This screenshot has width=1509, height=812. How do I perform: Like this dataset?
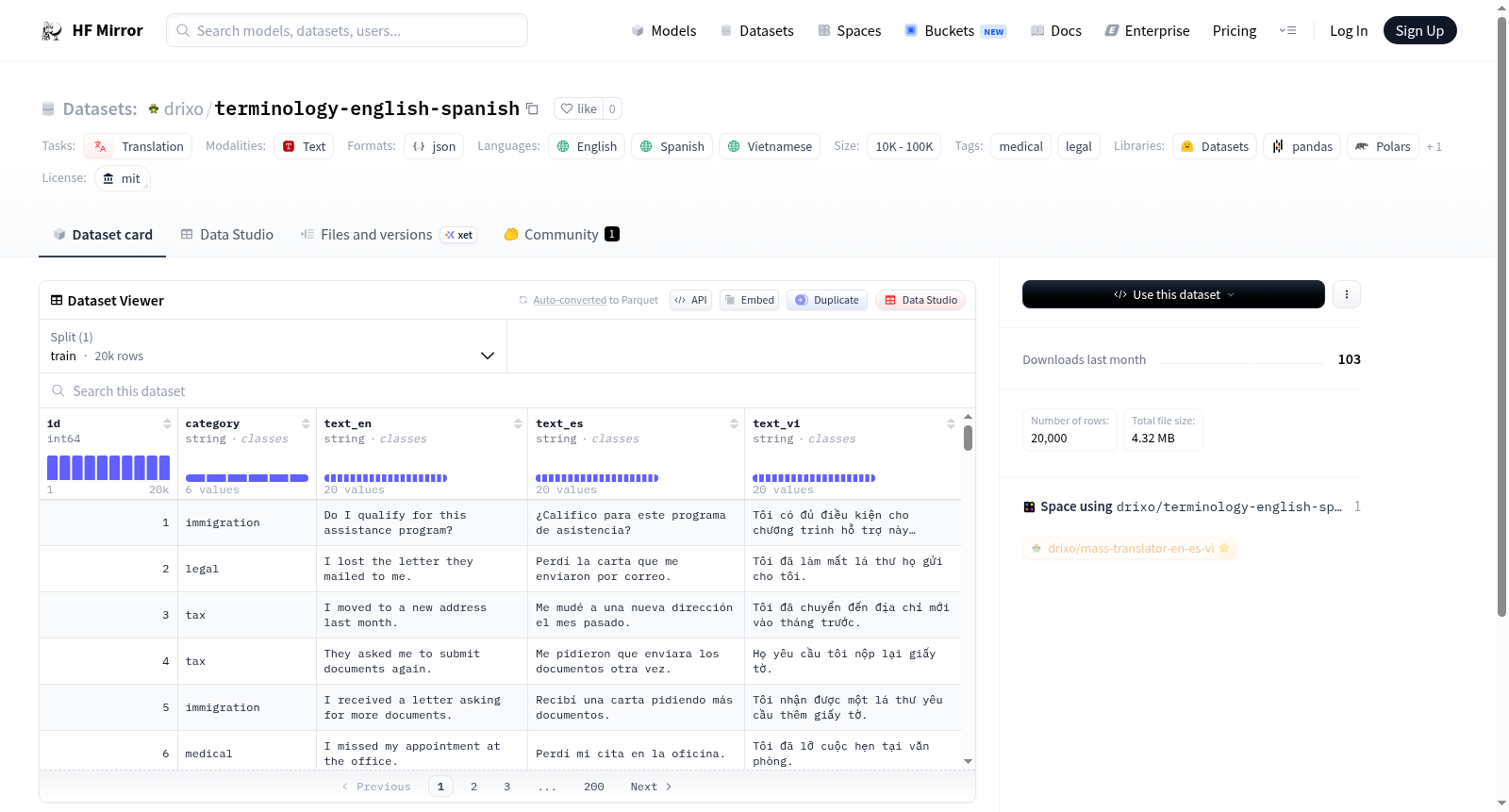click(x=579, y=108)
